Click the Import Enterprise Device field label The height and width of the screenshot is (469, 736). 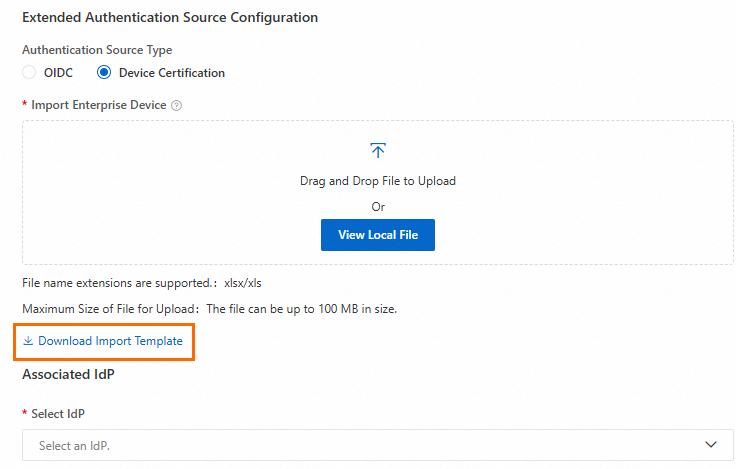[98, 105]
